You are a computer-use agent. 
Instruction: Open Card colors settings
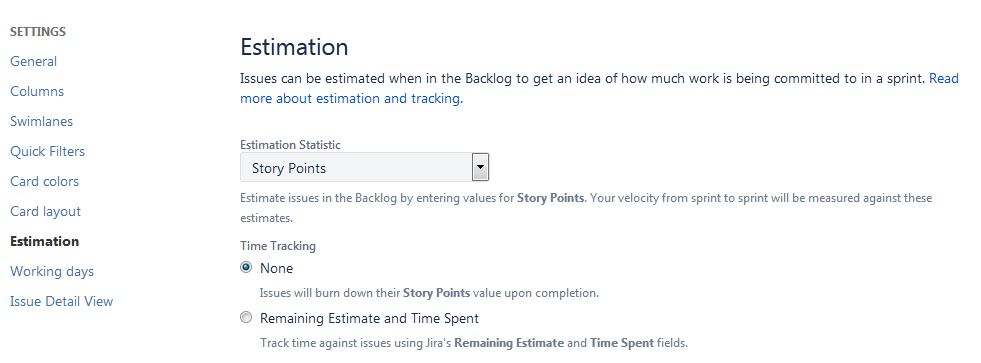44,182
